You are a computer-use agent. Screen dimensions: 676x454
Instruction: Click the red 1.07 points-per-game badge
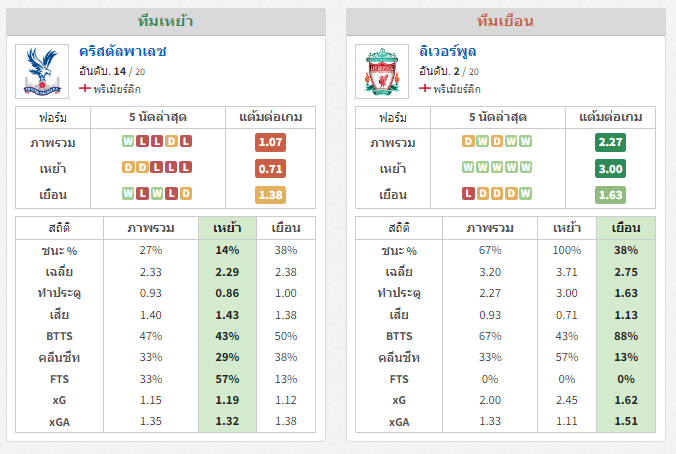coord(270,142)
